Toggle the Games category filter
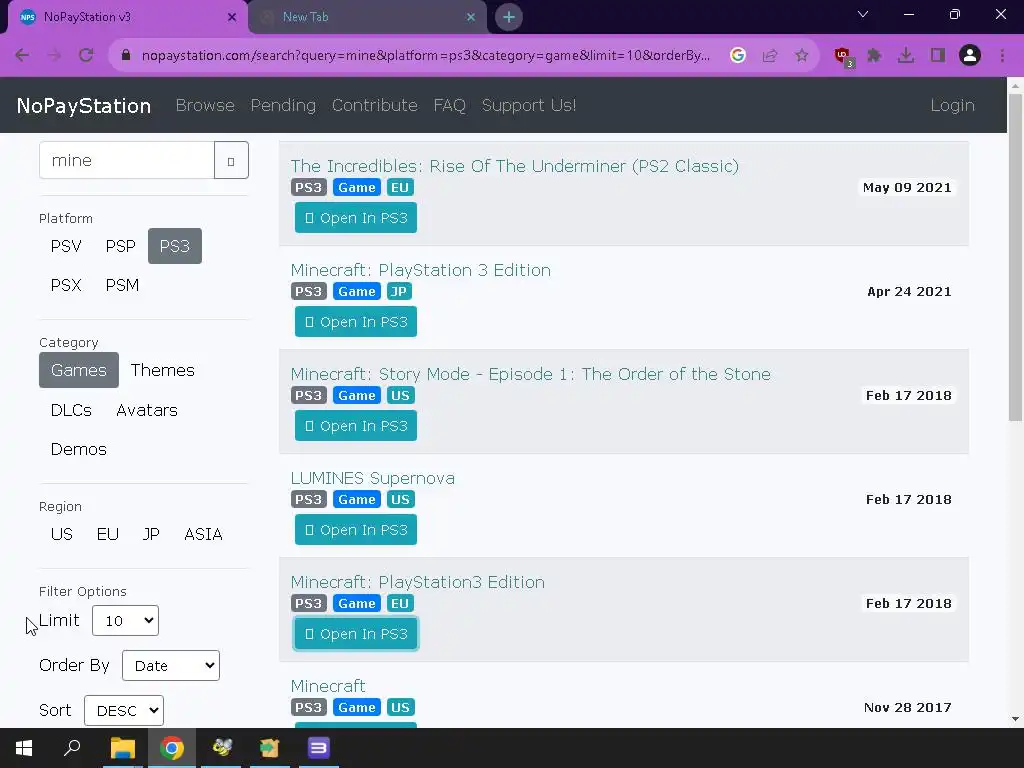 click(79, 370)
